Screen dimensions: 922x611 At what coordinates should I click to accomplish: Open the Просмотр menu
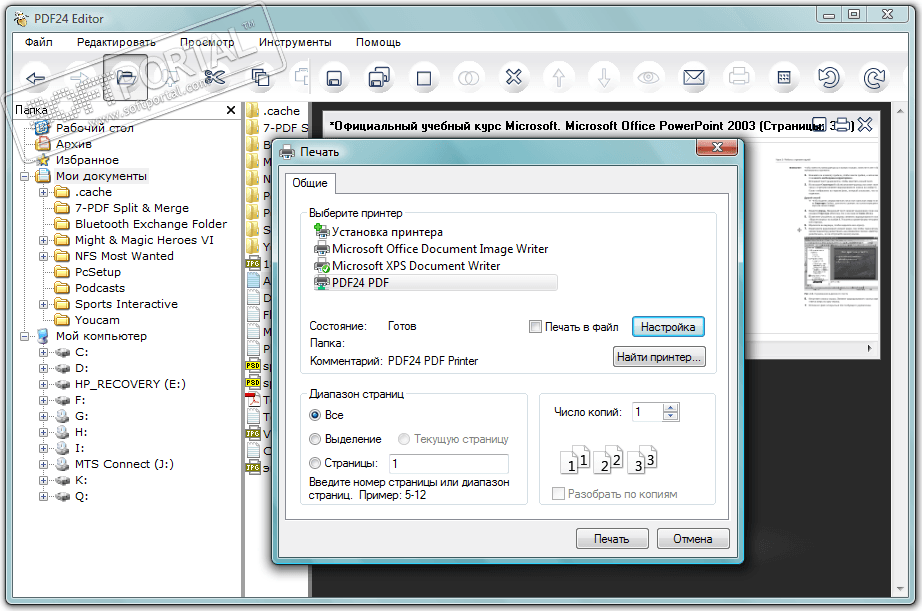tap(207, 42)
